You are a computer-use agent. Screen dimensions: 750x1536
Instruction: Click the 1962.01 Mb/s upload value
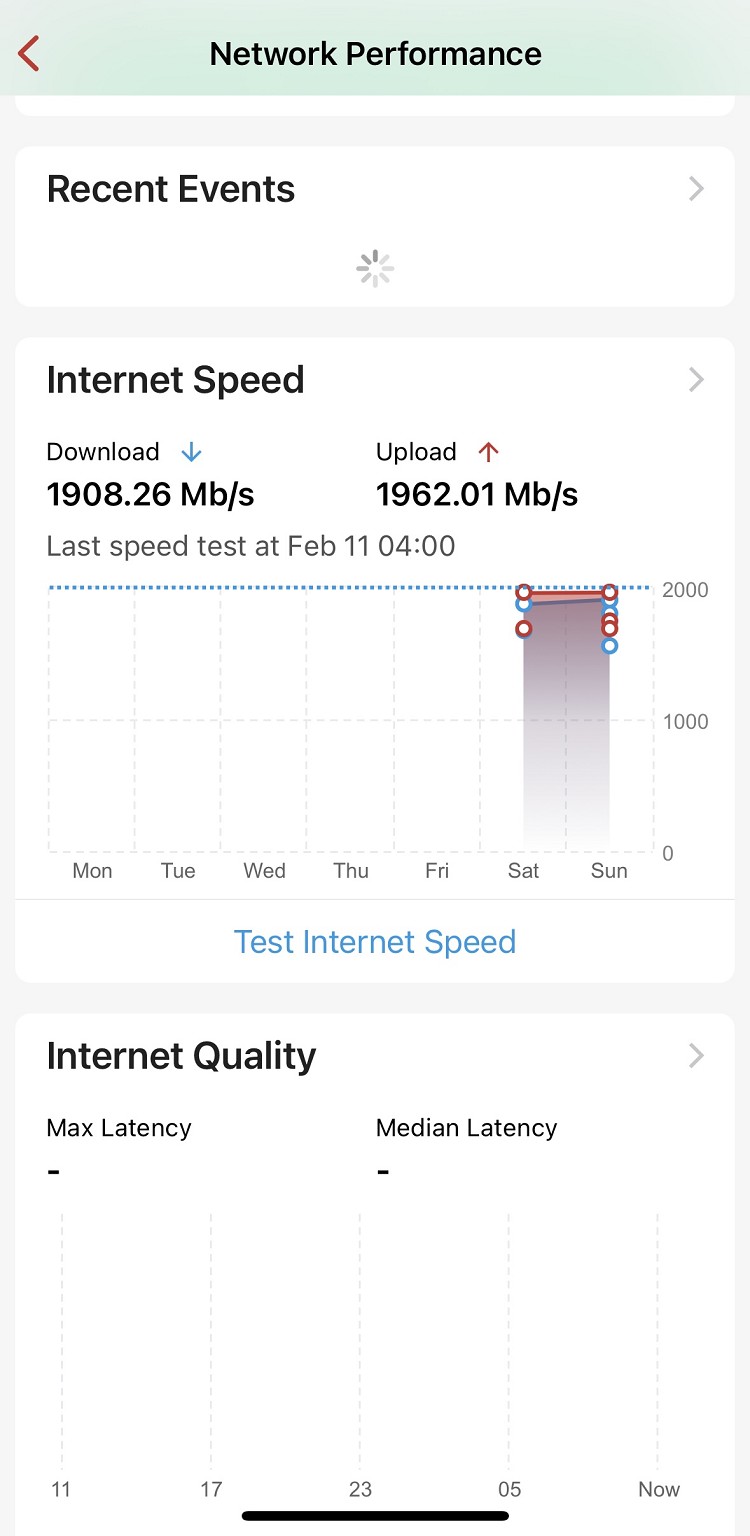click(x=477, y=494)
